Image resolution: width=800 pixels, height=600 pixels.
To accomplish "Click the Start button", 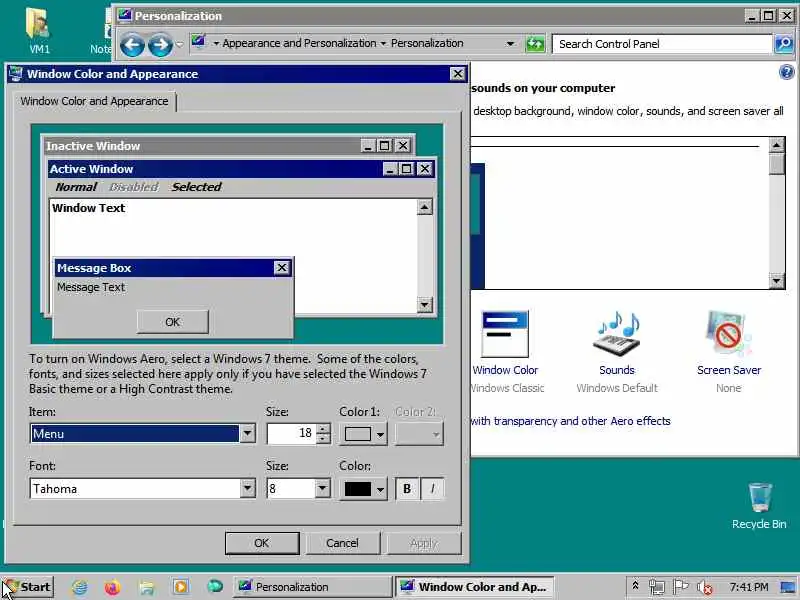I will [28, 587].
